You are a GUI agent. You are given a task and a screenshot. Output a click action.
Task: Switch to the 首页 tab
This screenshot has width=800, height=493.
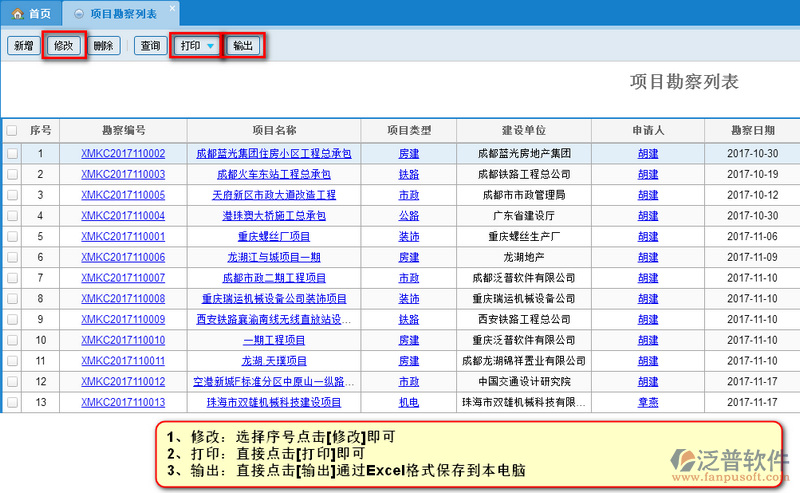click(x=30, y=14)
